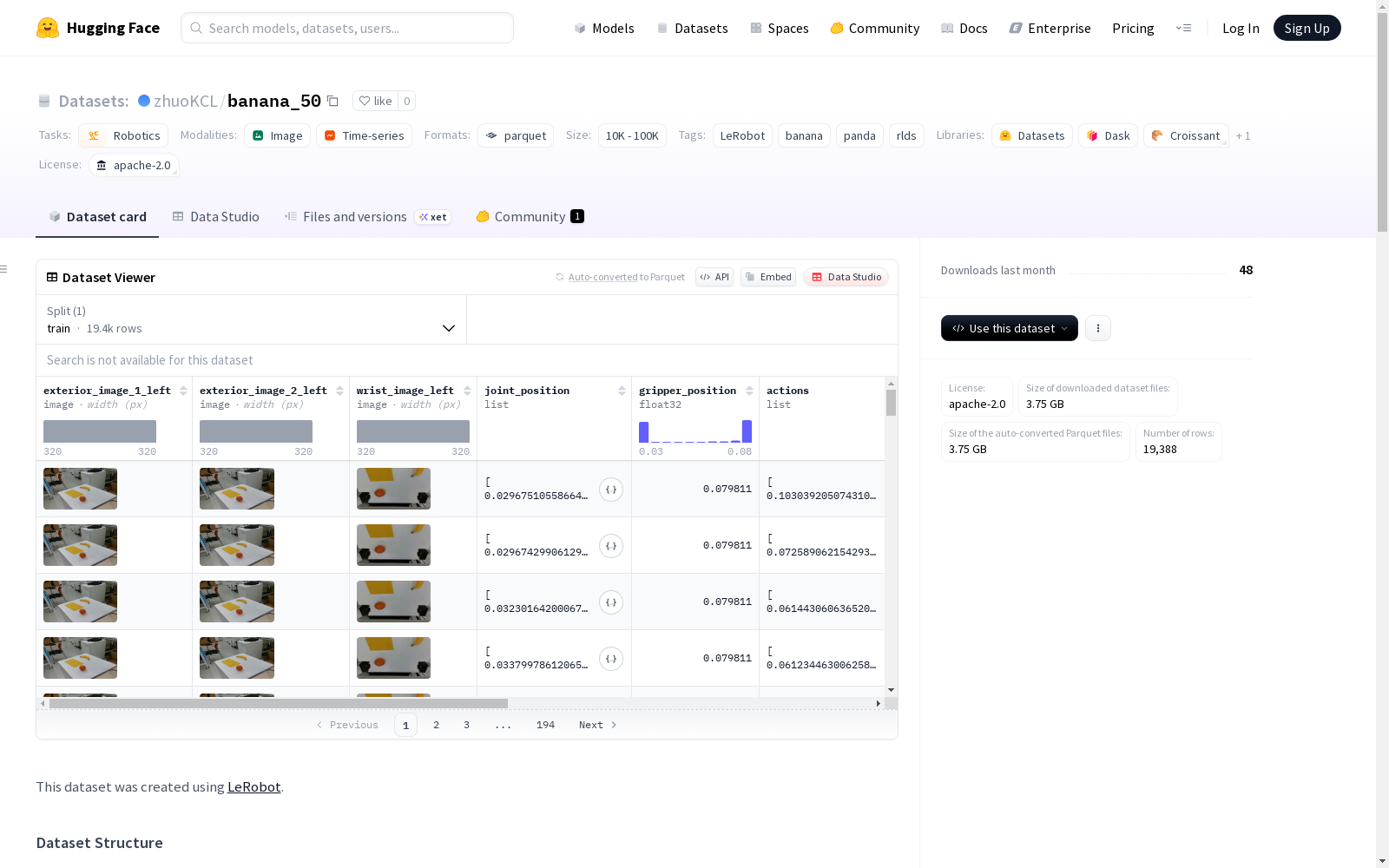The width and height of the screenshot is (1389, 868).
Task: Open the Auto-converted to Parquet link
Action: [x=620, y=277]
